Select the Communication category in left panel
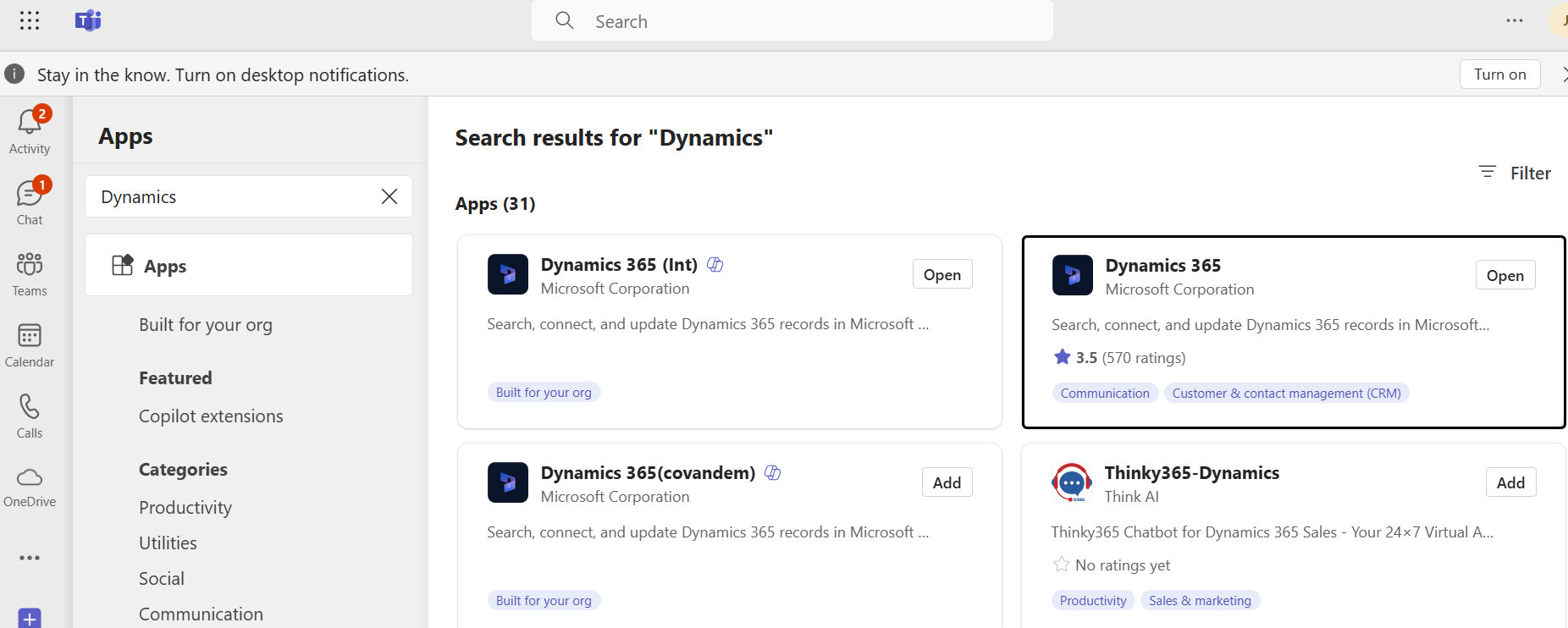 coord(201,614)
